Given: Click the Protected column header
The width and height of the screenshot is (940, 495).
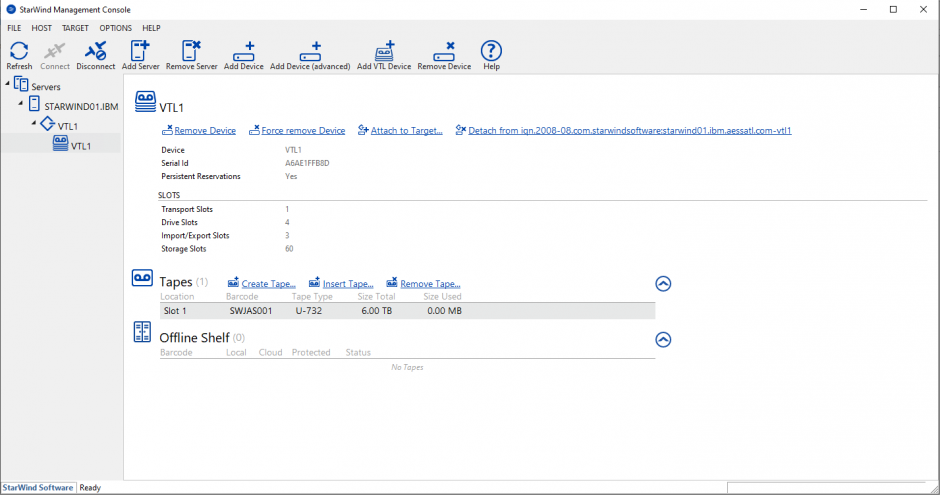Looking at the screenshot, I should (x=311, y=352).
